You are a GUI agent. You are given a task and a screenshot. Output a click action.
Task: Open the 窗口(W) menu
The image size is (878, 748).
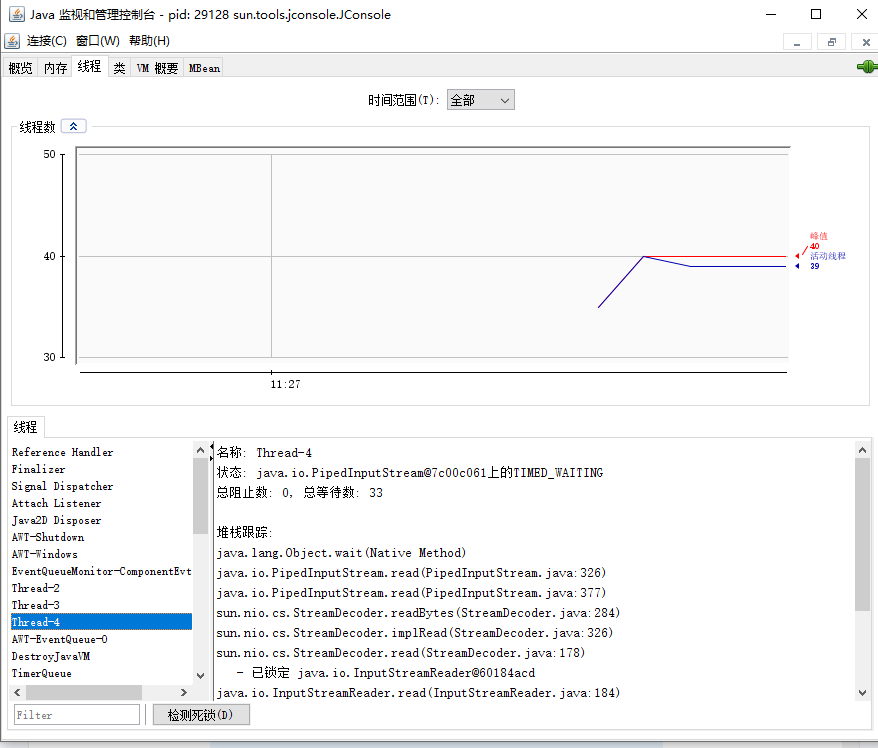pyautogui.click(x=98, y=41)
